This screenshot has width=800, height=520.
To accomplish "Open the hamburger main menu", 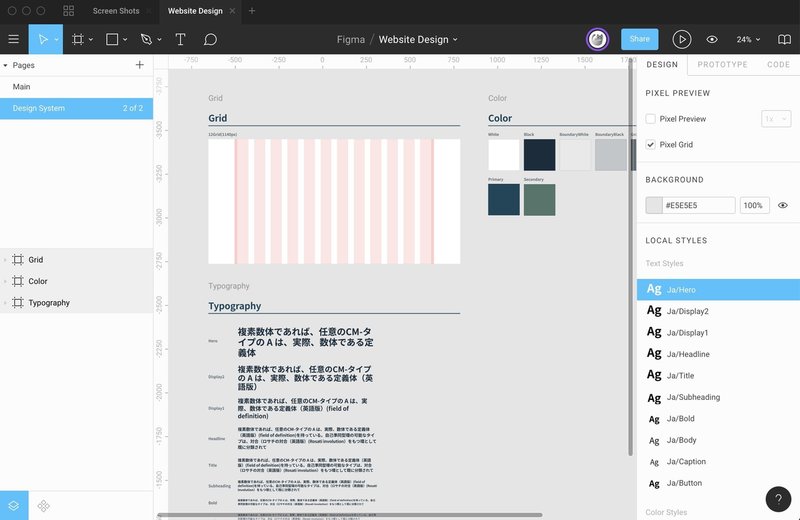I will [x=14, y=39].
